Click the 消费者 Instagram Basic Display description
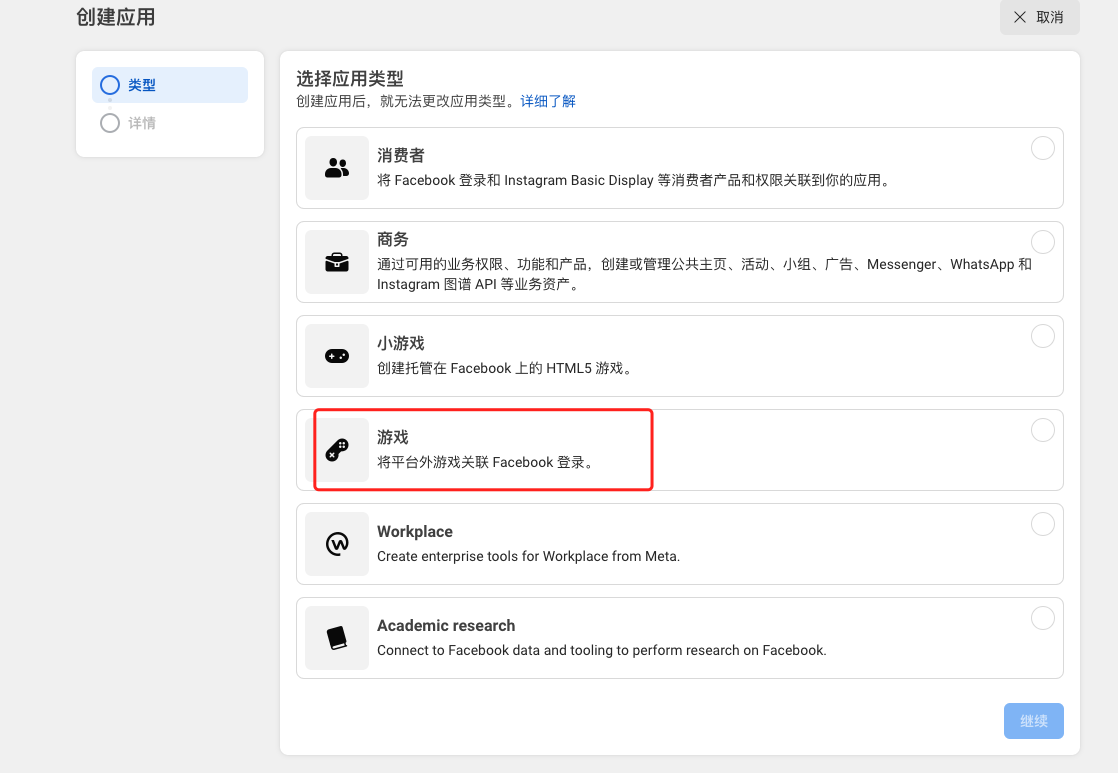Screen dimensions: 1118x773 click(634, 180)
